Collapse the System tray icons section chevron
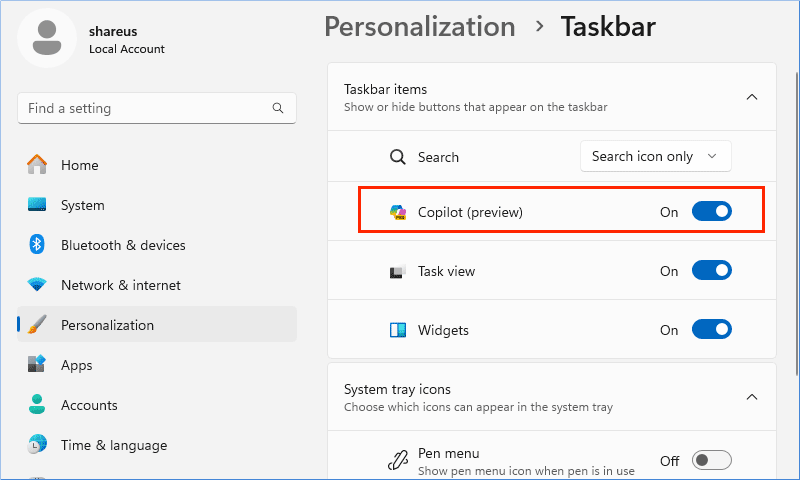Viewport: 800px width, 480px height. click(752, 397)
